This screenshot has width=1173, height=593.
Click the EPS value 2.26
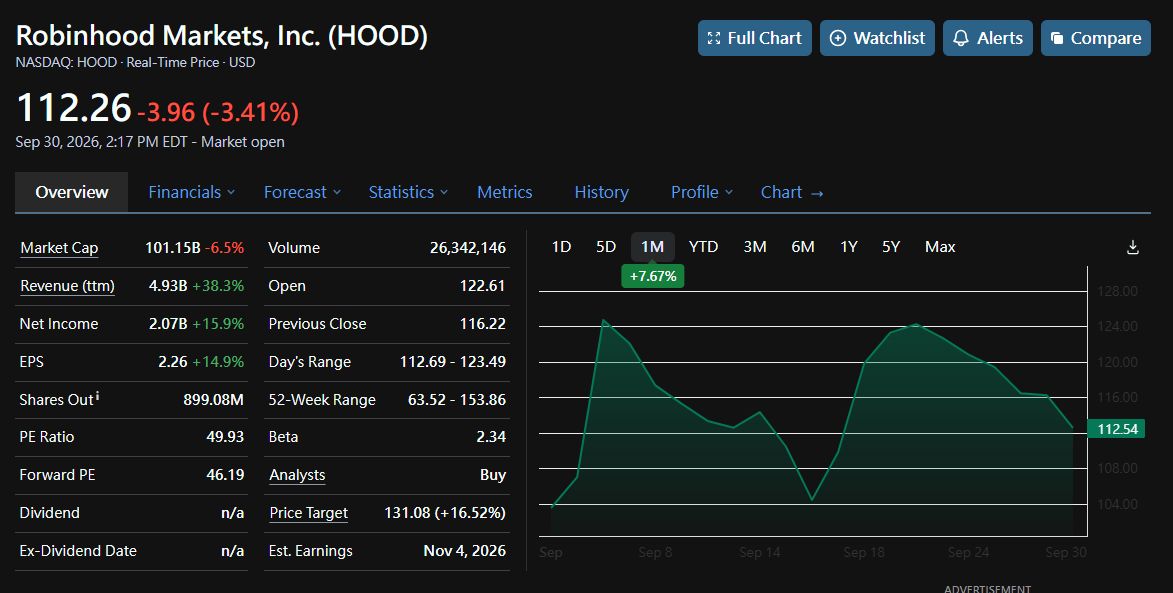point(173,362)
